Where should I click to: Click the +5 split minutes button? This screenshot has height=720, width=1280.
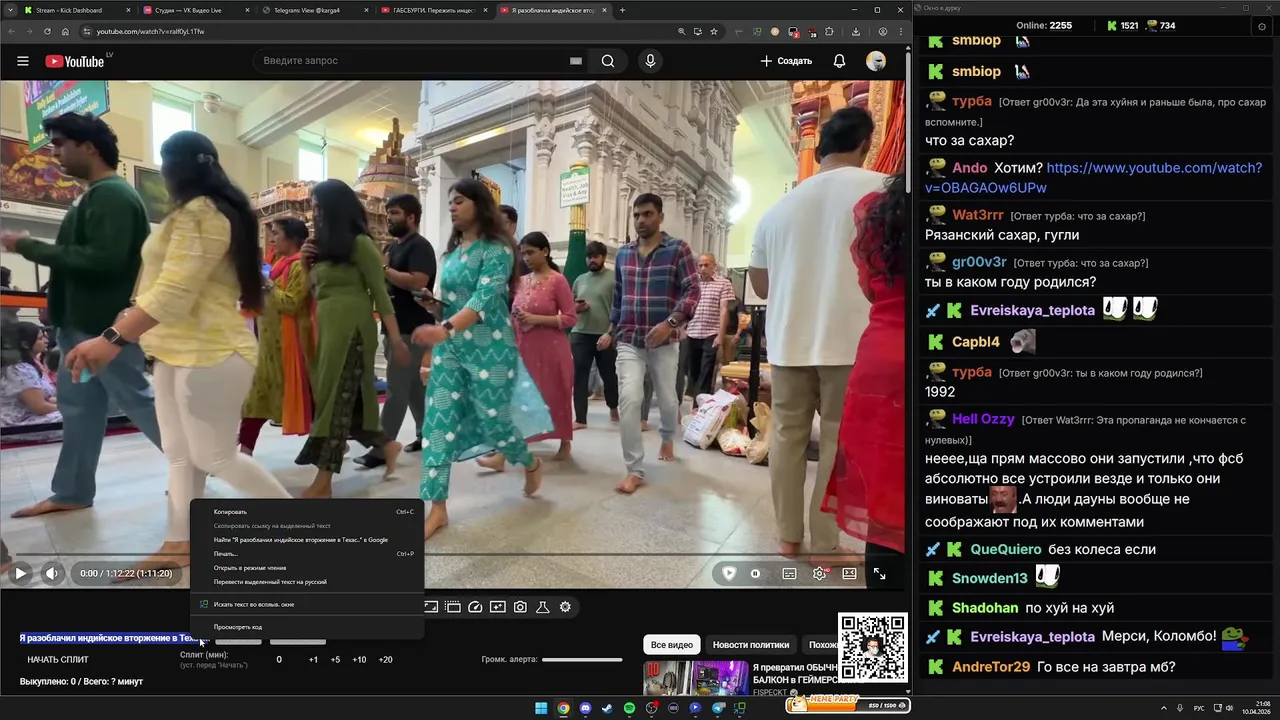pos(335,660)
